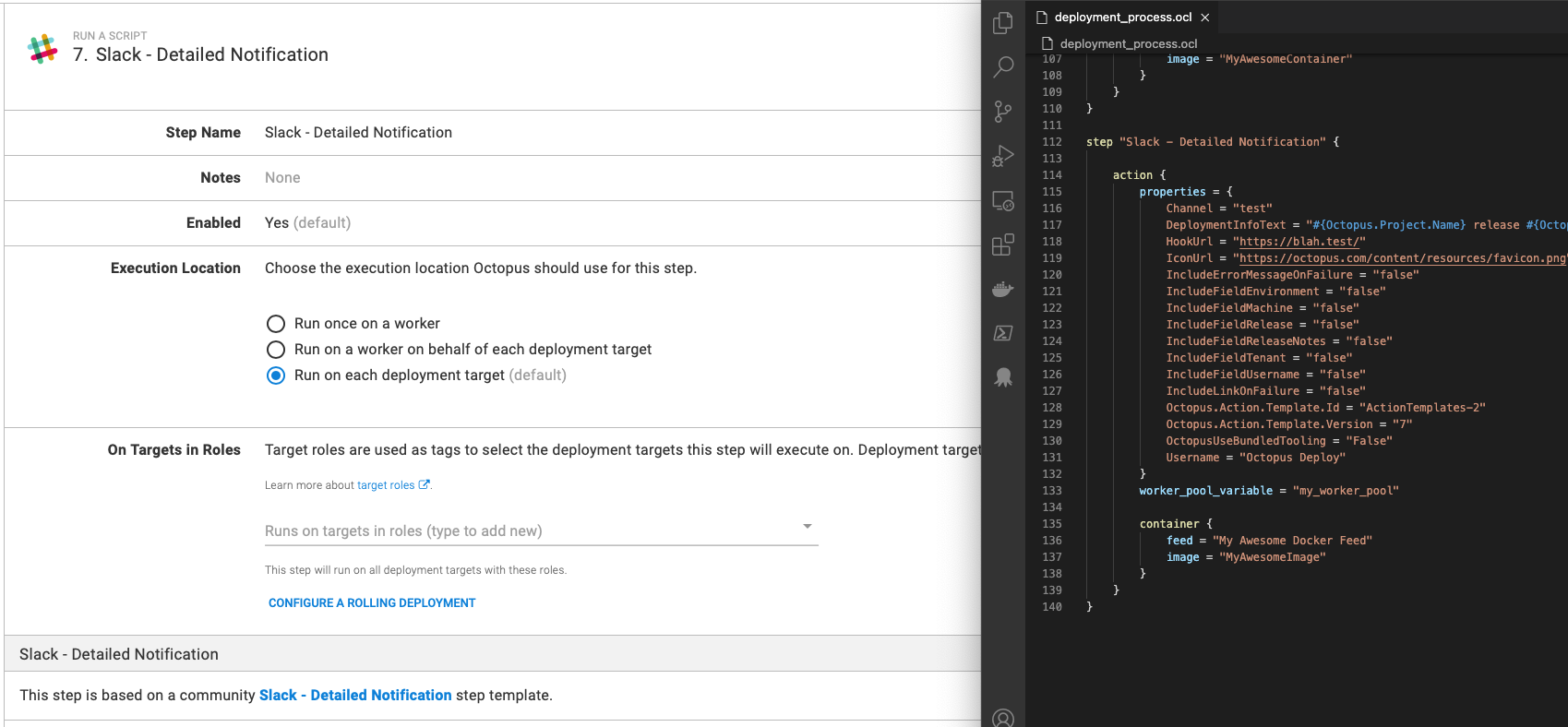
Task: Expand the target roles dropdown arrow
Action: [808, 527]
